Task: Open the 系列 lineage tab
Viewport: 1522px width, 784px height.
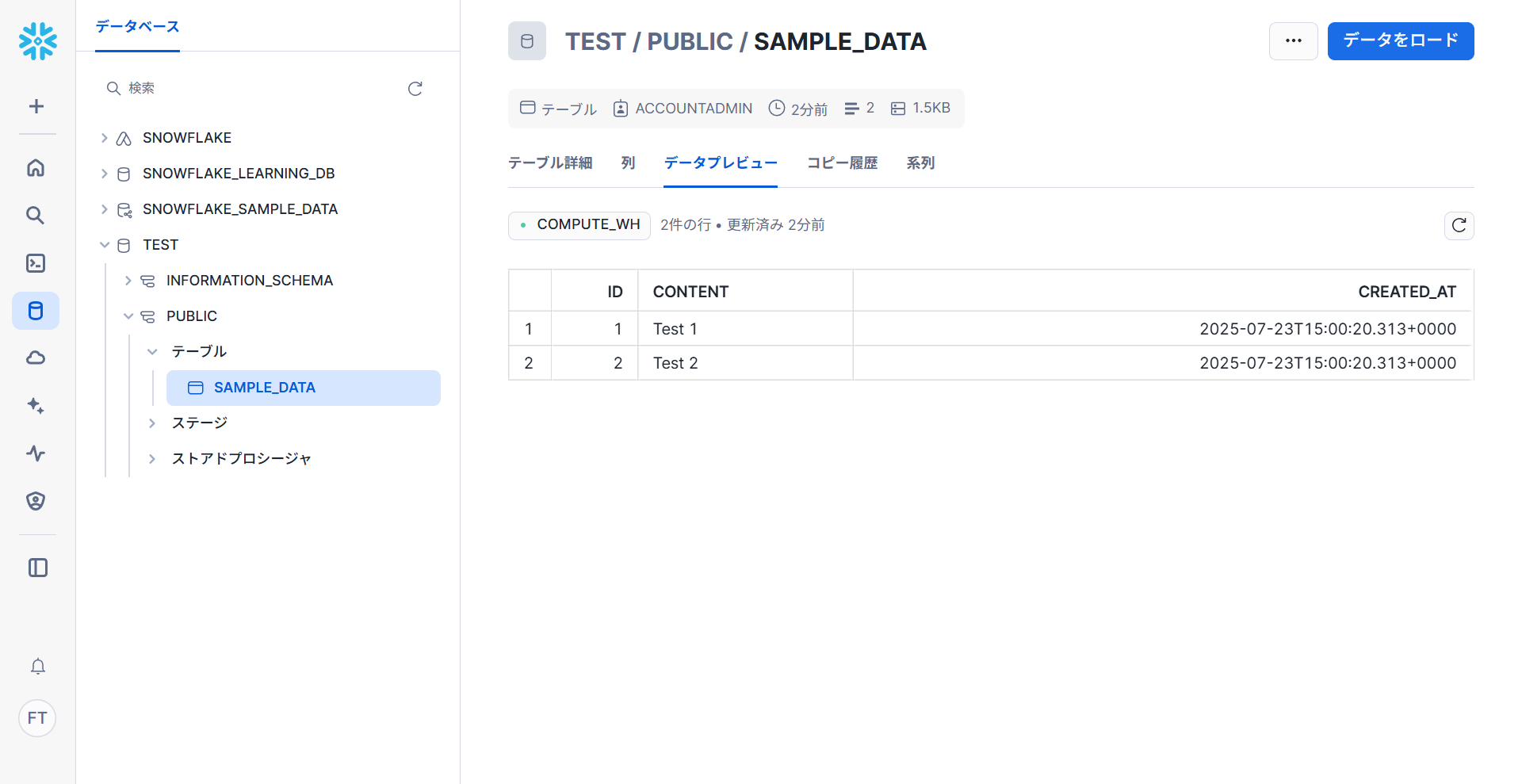Action: 920,163
